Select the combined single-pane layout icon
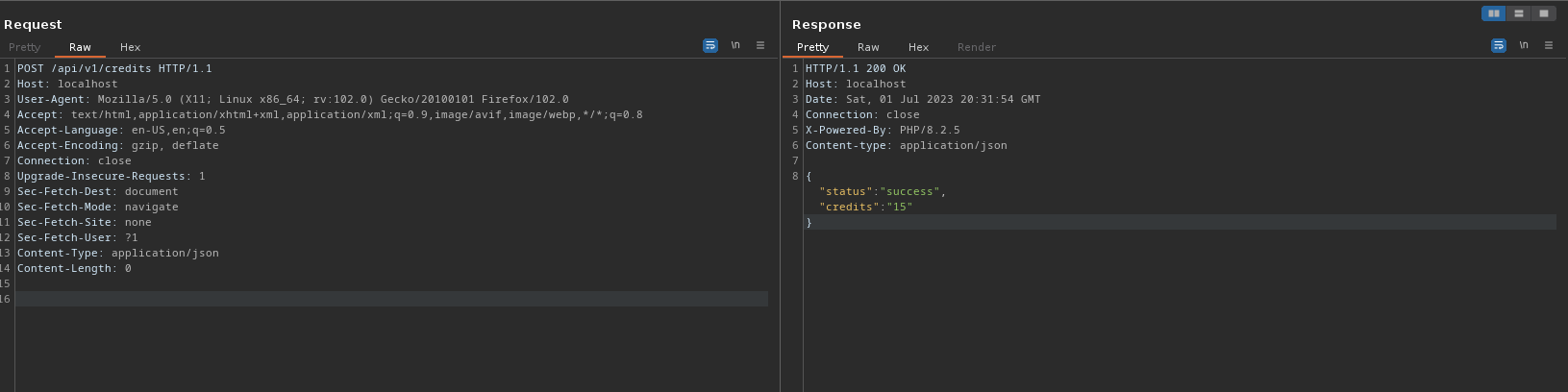This screenshot has width=1568, height=392. pyautogui.click(x=1543, y=13)
